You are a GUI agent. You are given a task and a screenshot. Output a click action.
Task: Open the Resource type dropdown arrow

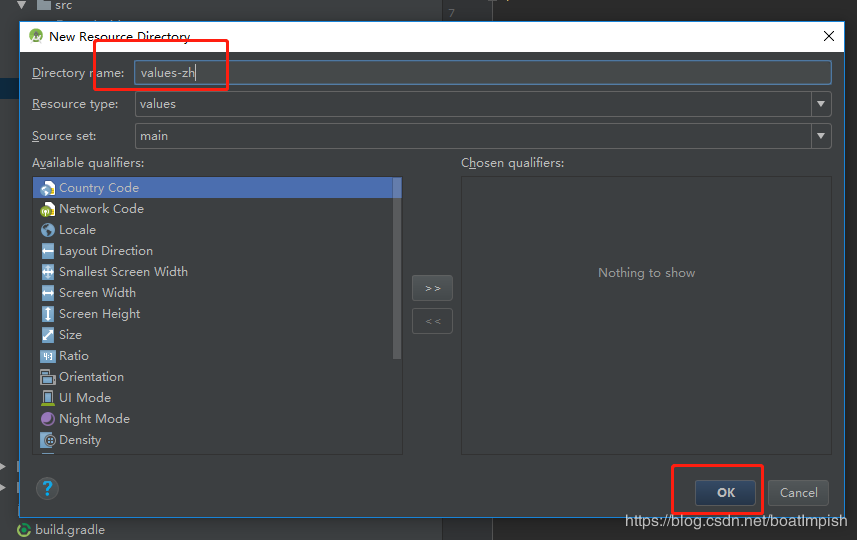pyautogui.click(x=821, y=104)
